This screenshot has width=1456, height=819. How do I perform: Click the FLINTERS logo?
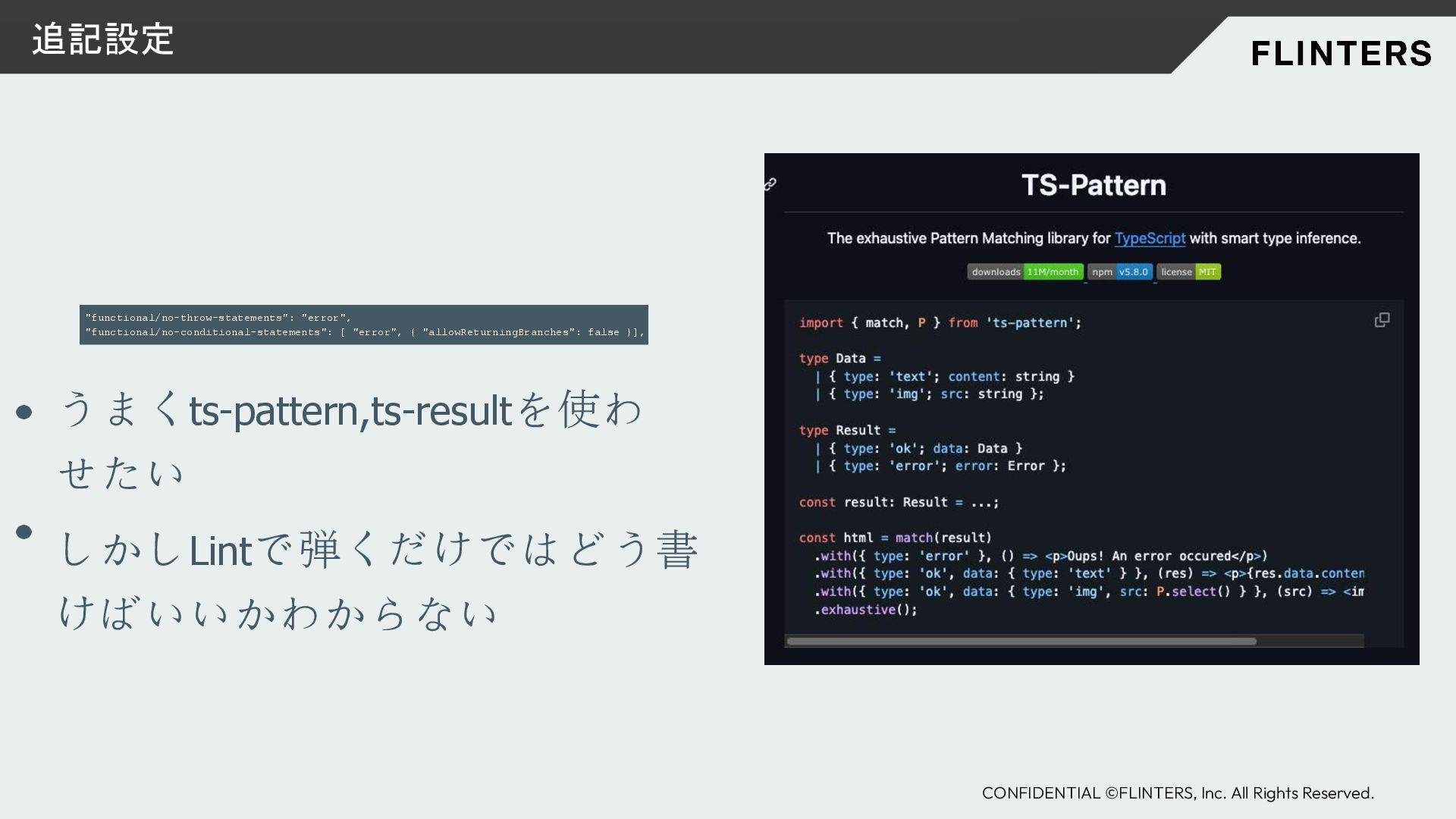(1340, 53)
